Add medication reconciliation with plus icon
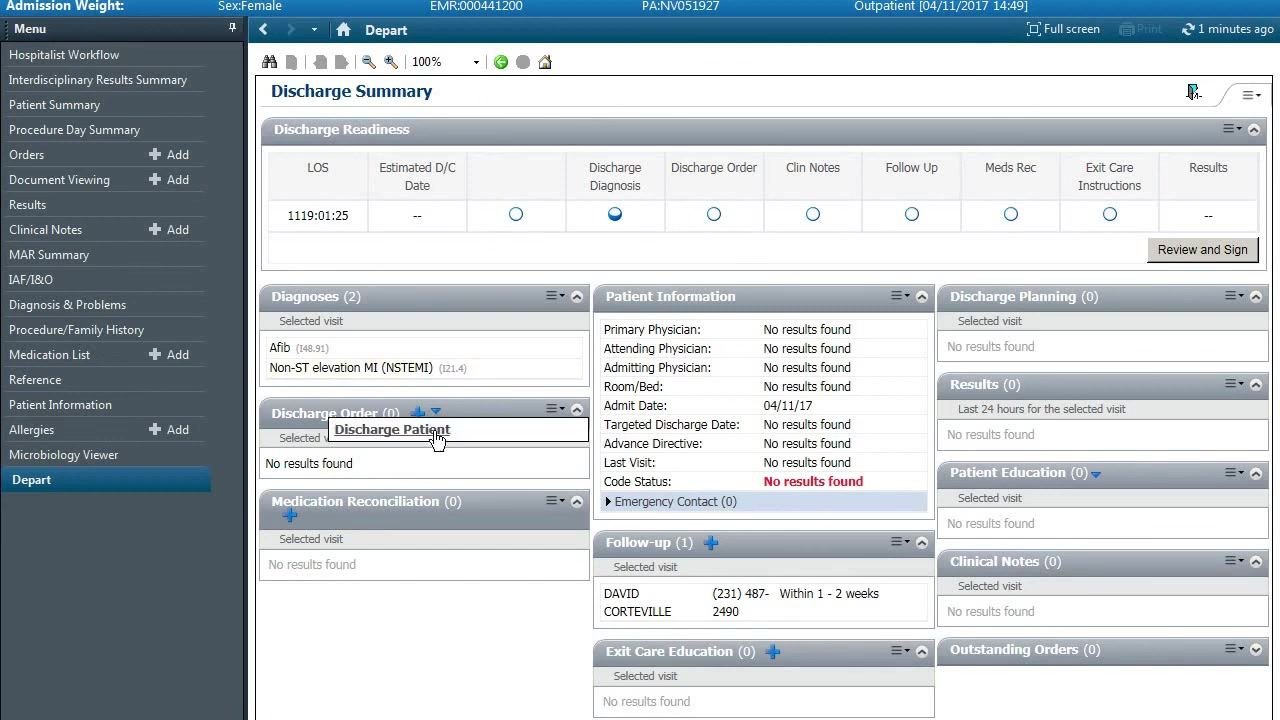1280x720 pixels. [290, 515]
